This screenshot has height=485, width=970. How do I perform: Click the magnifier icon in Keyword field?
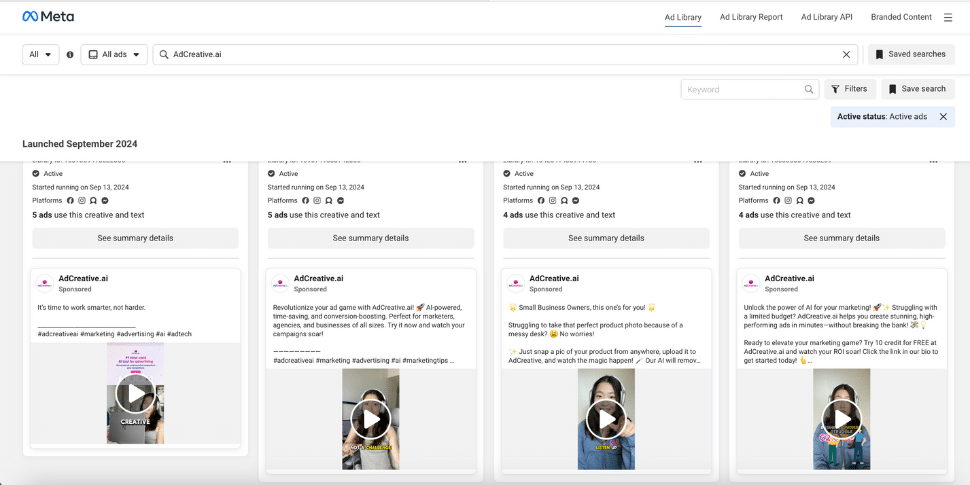(x=809, y=89)
